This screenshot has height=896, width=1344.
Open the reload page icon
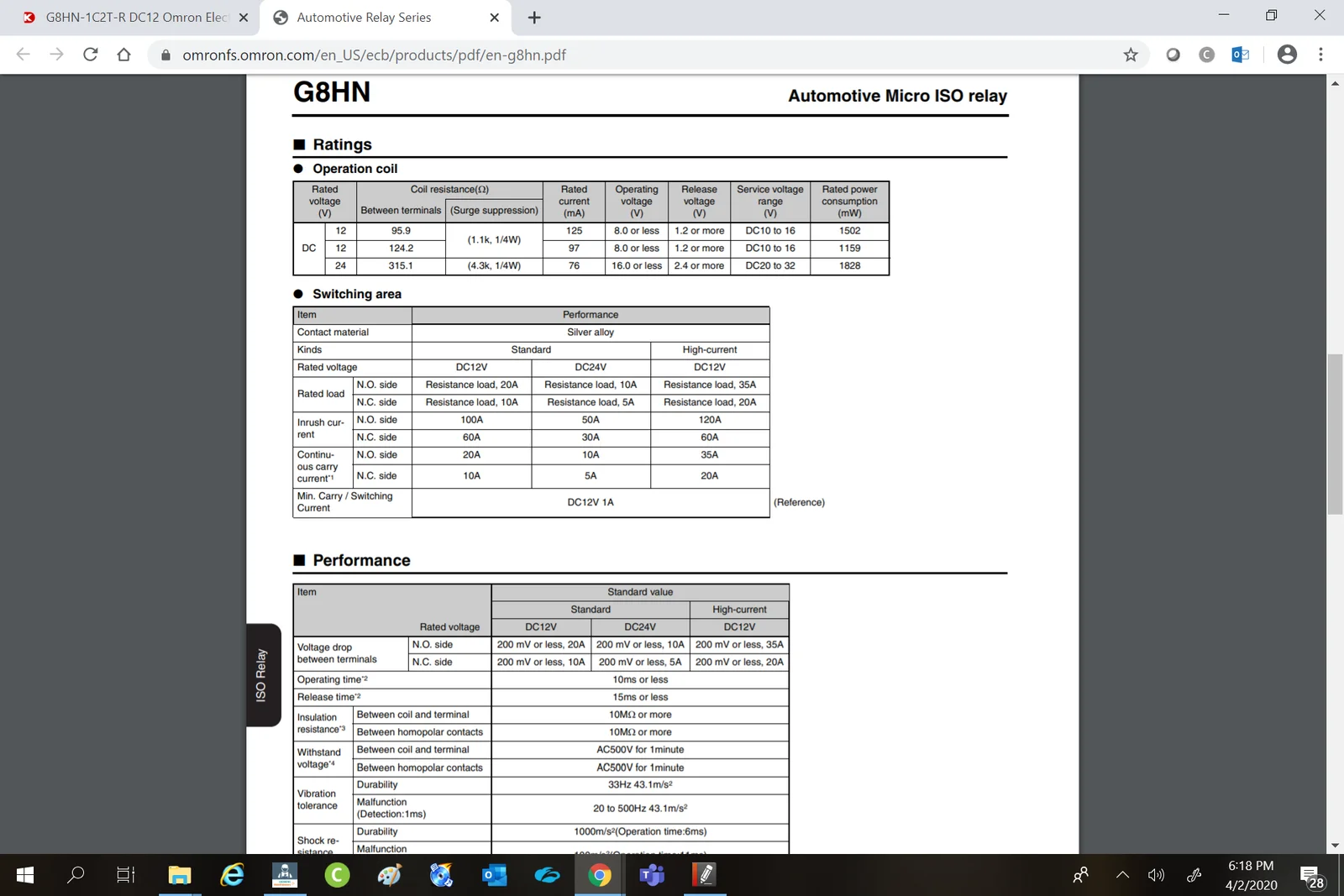(91, 55)
